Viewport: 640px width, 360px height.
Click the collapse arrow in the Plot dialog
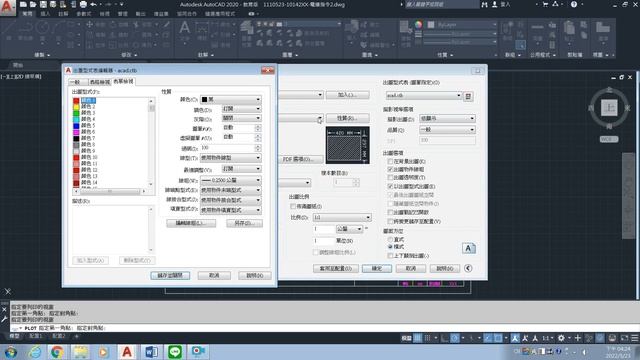point(468,268)
